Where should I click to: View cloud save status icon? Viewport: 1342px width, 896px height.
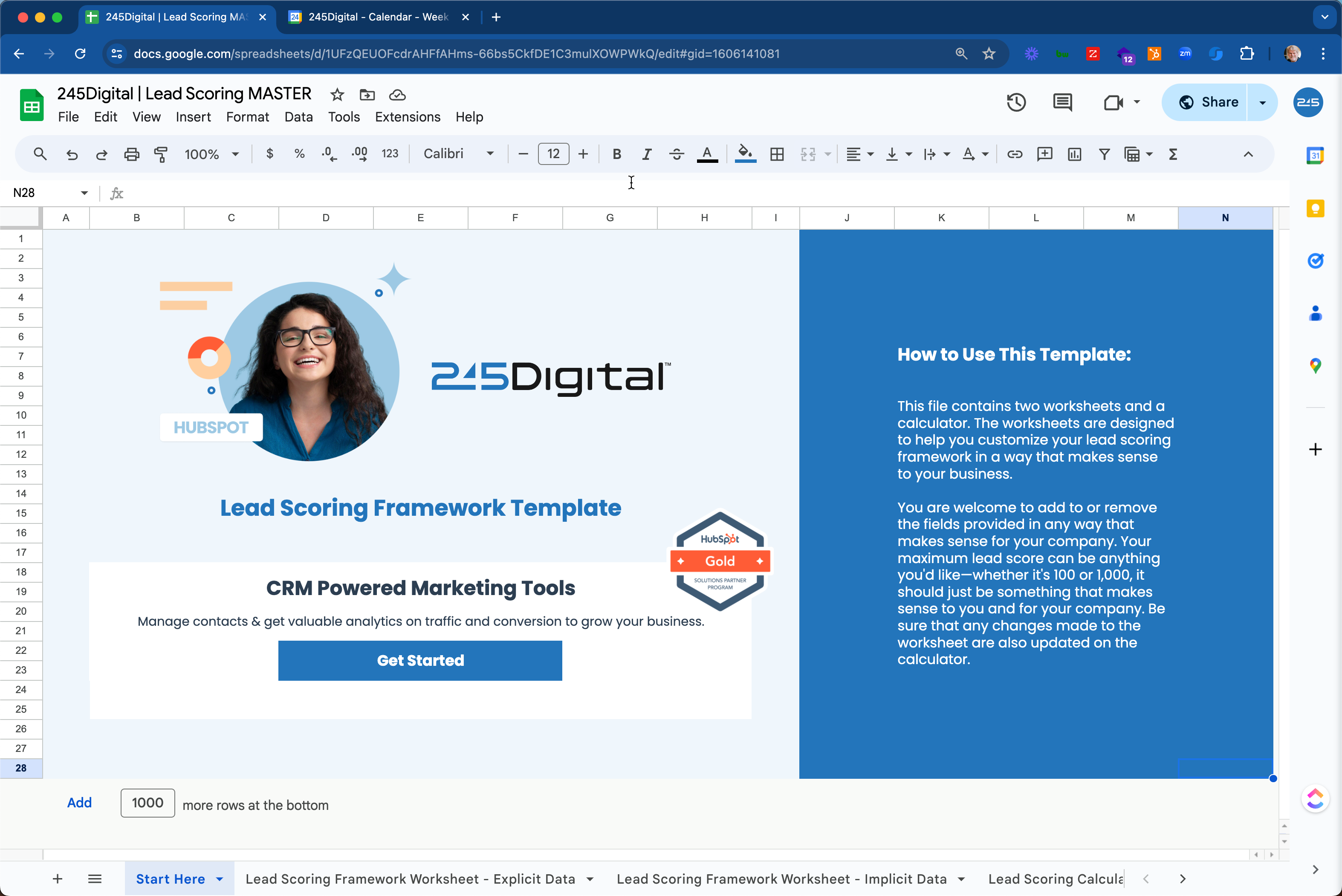pos(397,95)
